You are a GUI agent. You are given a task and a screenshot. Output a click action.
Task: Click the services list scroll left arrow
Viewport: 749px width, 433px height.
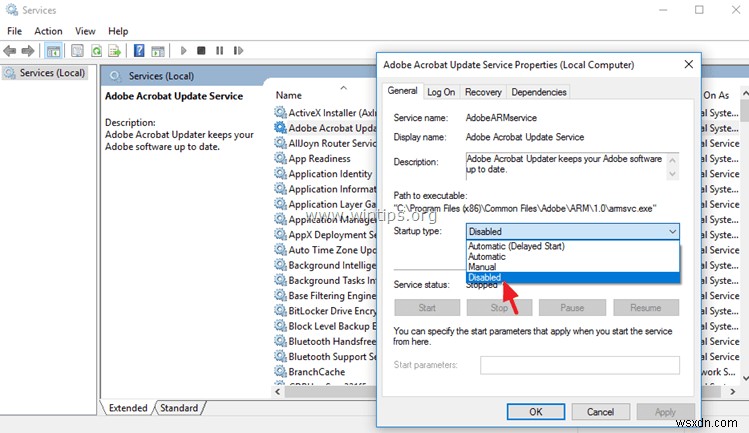pyautogui.click(x=278, y=391)
